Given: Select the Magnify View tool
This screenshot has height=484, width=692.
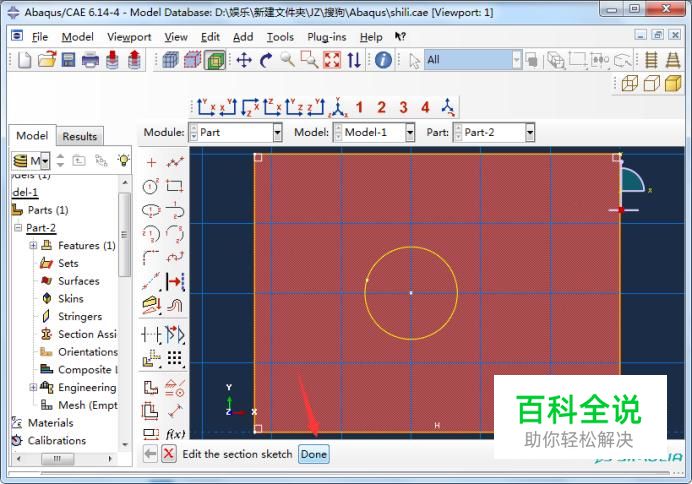Looking at the screenshot, I should [287, 60].
